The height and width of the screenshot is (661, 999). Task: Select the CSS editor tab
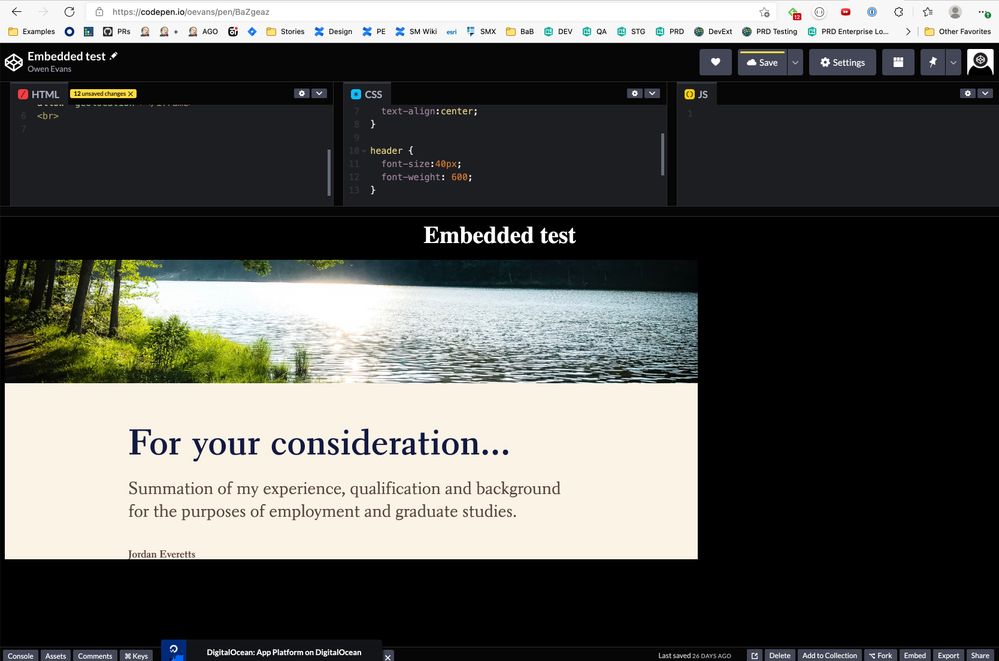(x=366, y=94)
